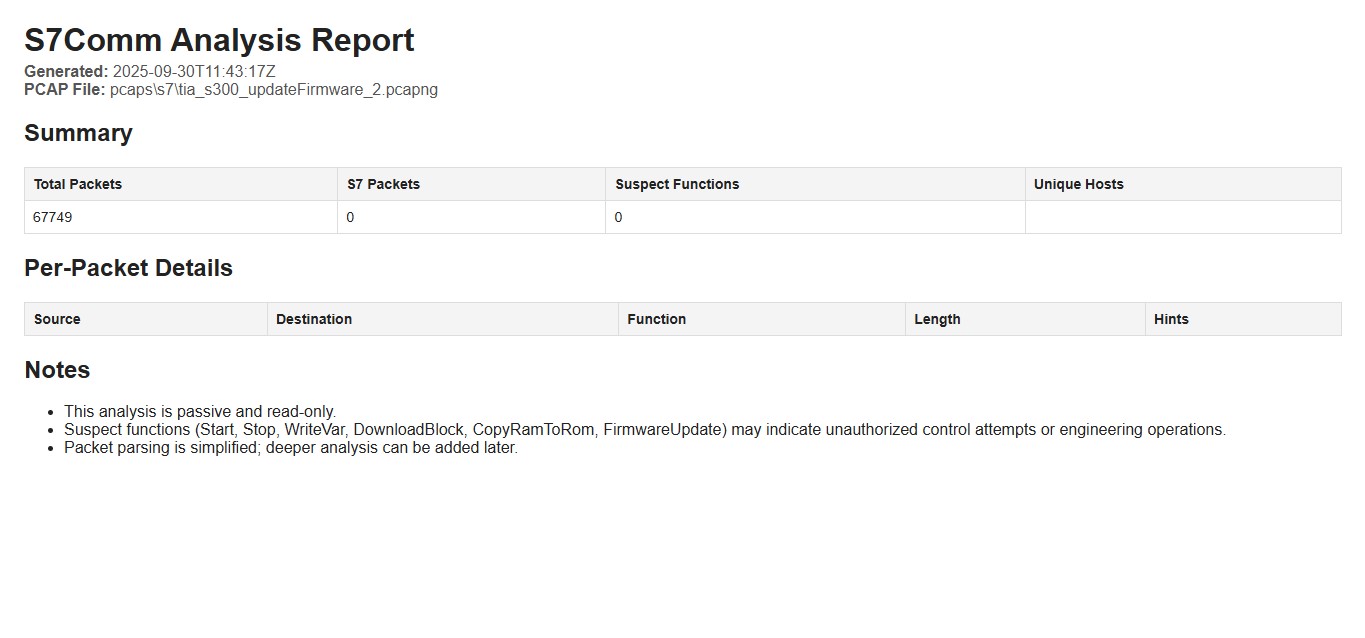Viewport: 1365px width, 638px height.
Task: Click the Summary section heading
Action: click(x=78, y=133)
